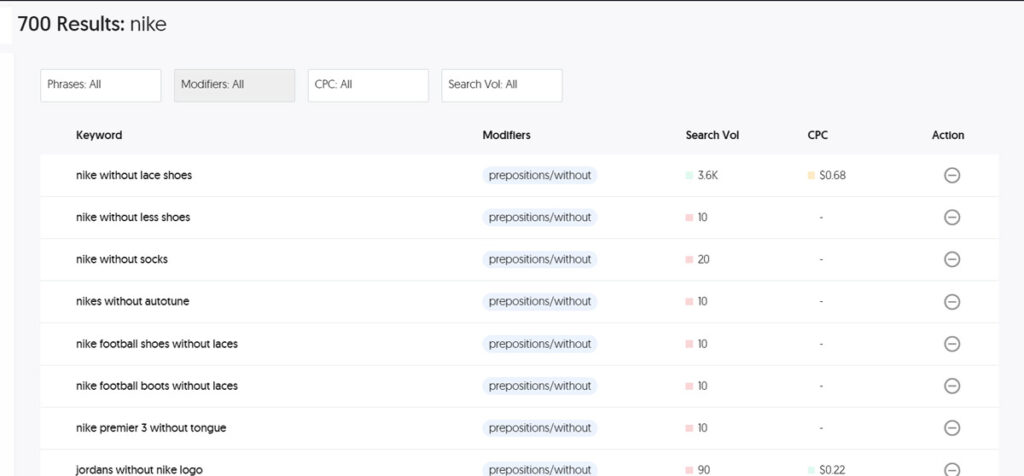
Task: Click search volume 20 for 'nike without socks'
Action: 703,259
